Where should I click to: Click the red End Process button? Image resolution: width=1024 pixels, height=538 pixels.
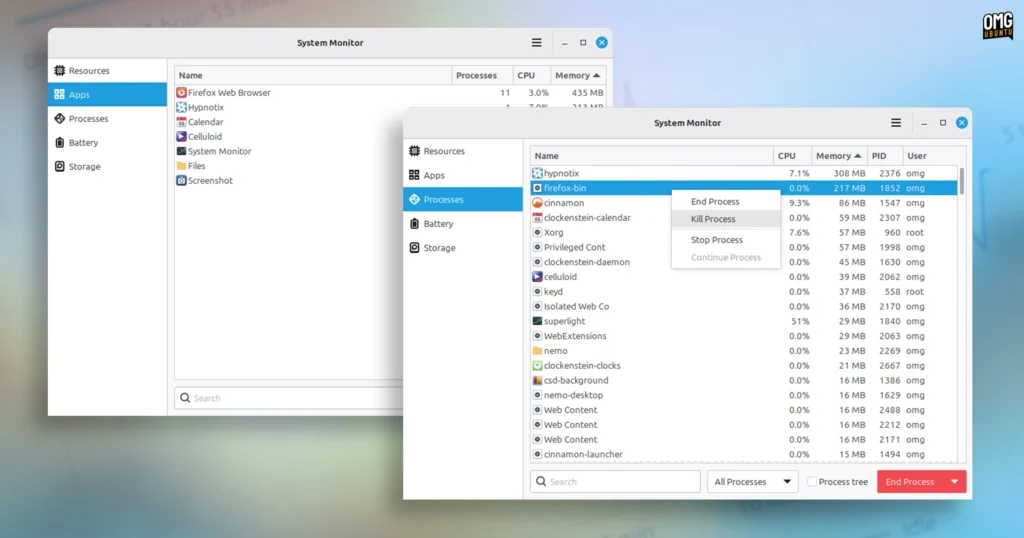910,482
